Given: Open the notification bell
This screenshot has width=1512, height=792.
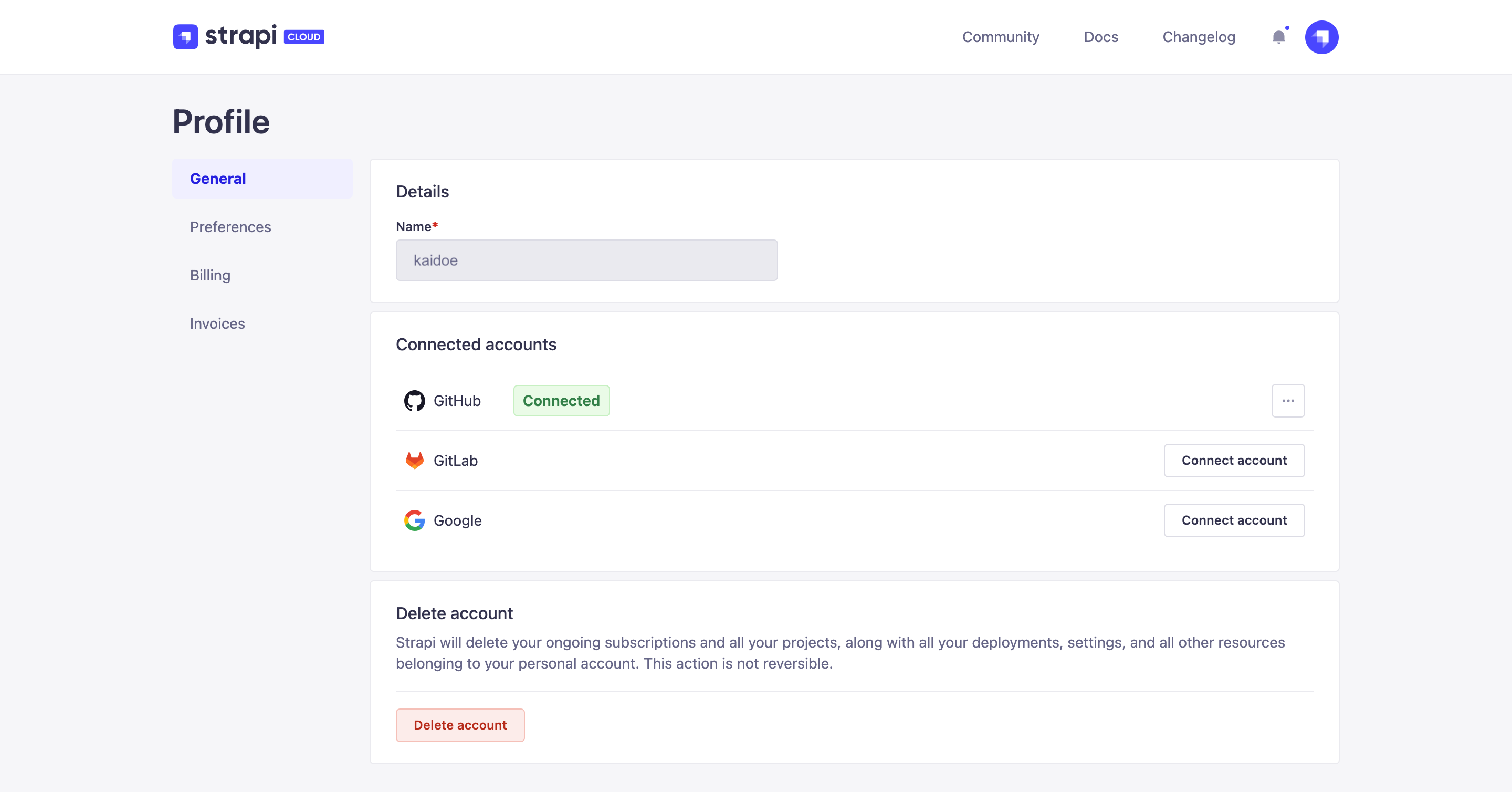Looking at the screenshot, I should [1278, 37].
